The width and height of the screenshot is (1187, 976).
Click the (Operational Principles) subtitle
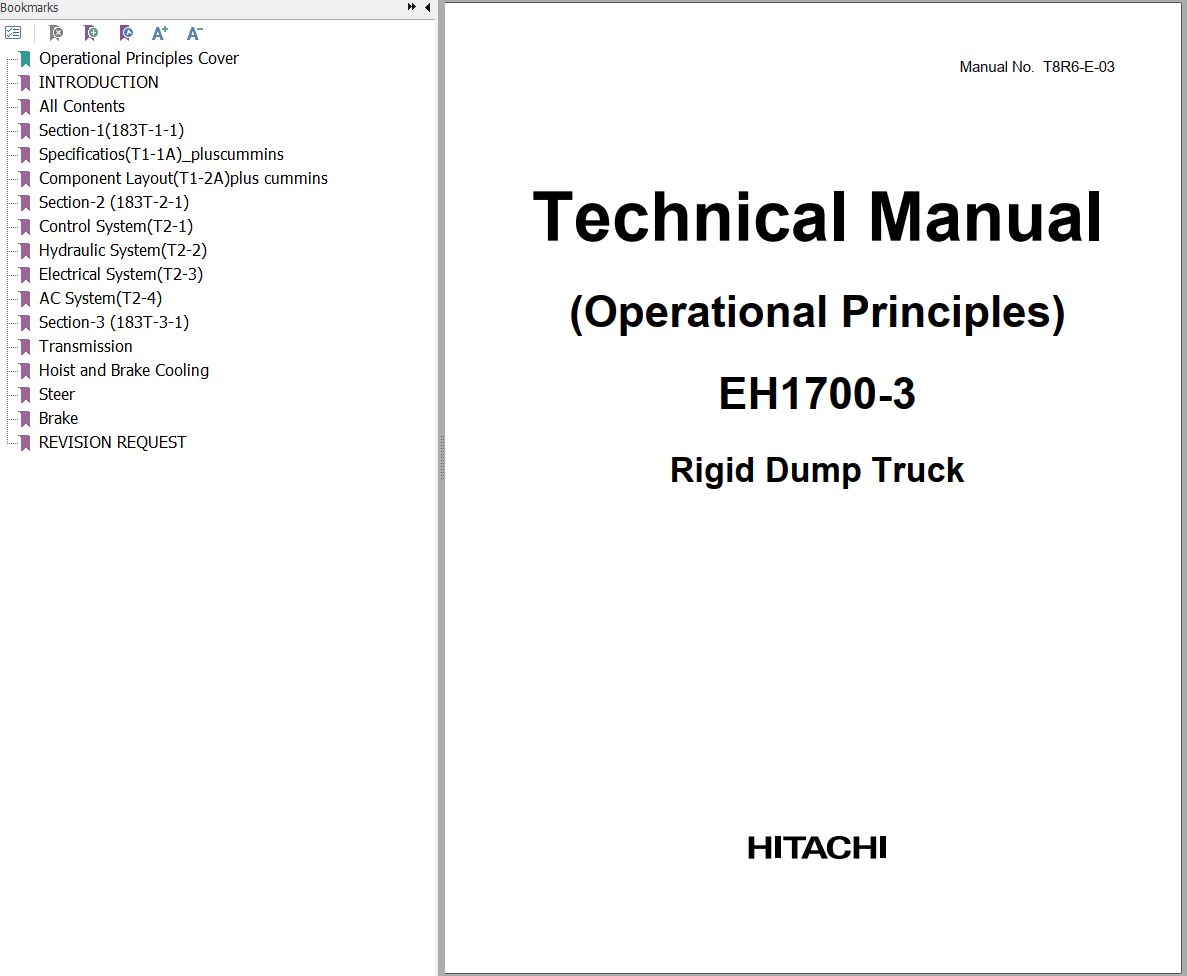[817, 312]
